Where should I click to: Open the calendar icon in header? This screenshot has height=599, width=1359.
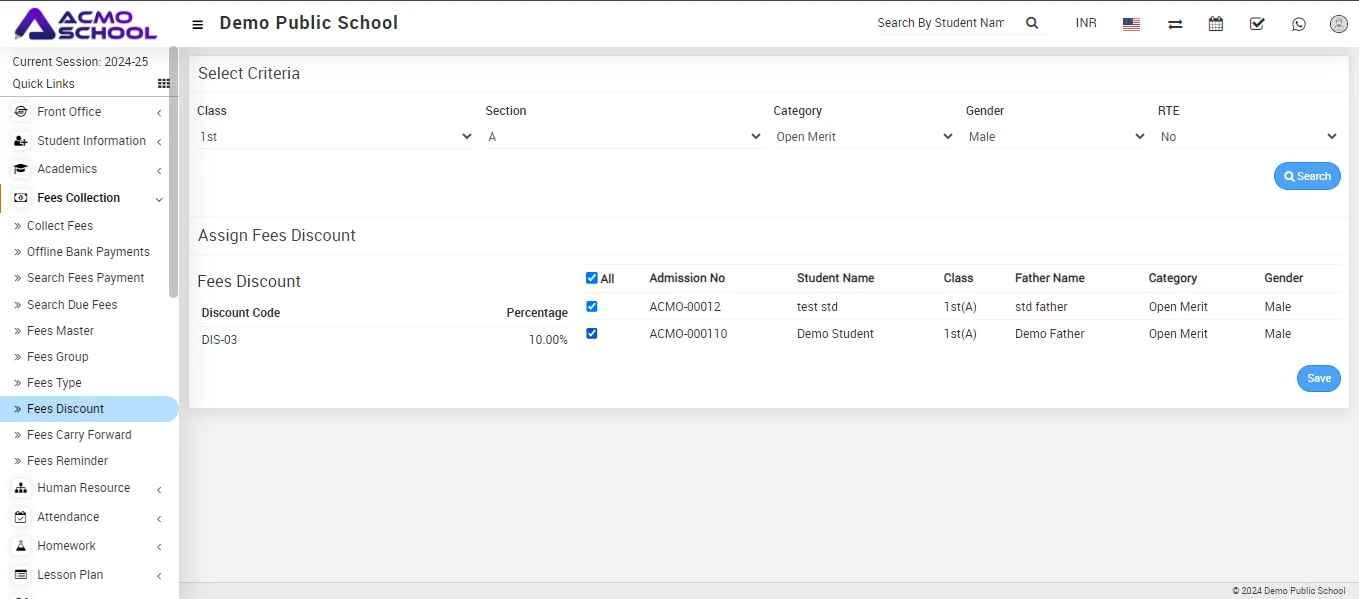click(x=1216, y=24)
